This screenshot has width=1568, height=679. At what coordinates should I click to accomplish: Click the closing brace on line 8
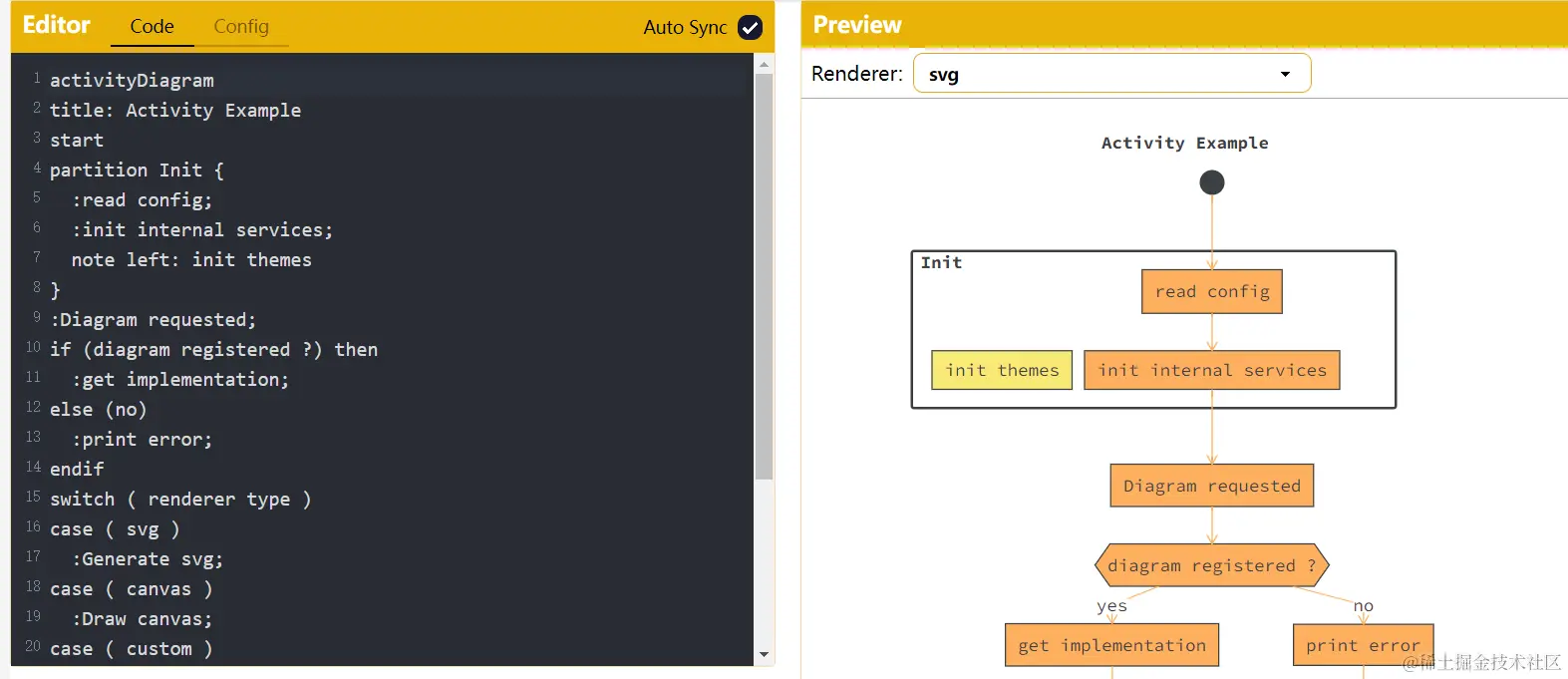point(56,289)
